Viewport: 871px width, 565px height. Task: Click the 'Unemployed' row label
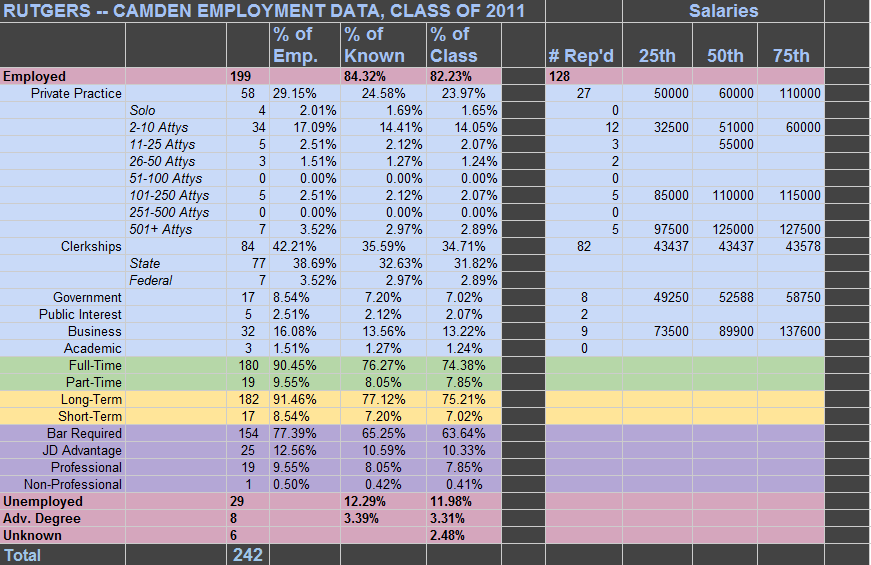point(43,502)
